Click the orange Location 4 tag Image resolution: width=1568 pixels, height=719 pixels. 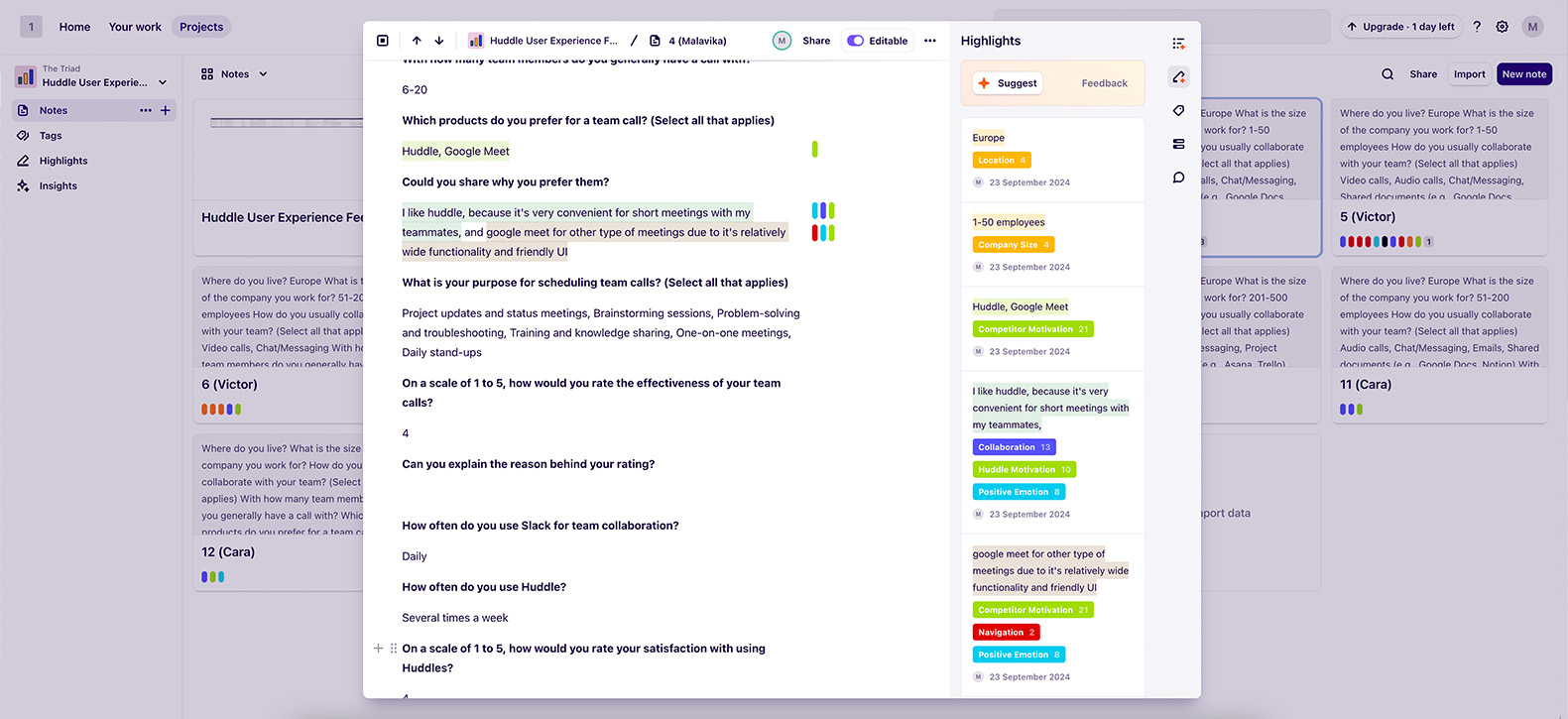pyautogui.click(x=1002, y=160)
